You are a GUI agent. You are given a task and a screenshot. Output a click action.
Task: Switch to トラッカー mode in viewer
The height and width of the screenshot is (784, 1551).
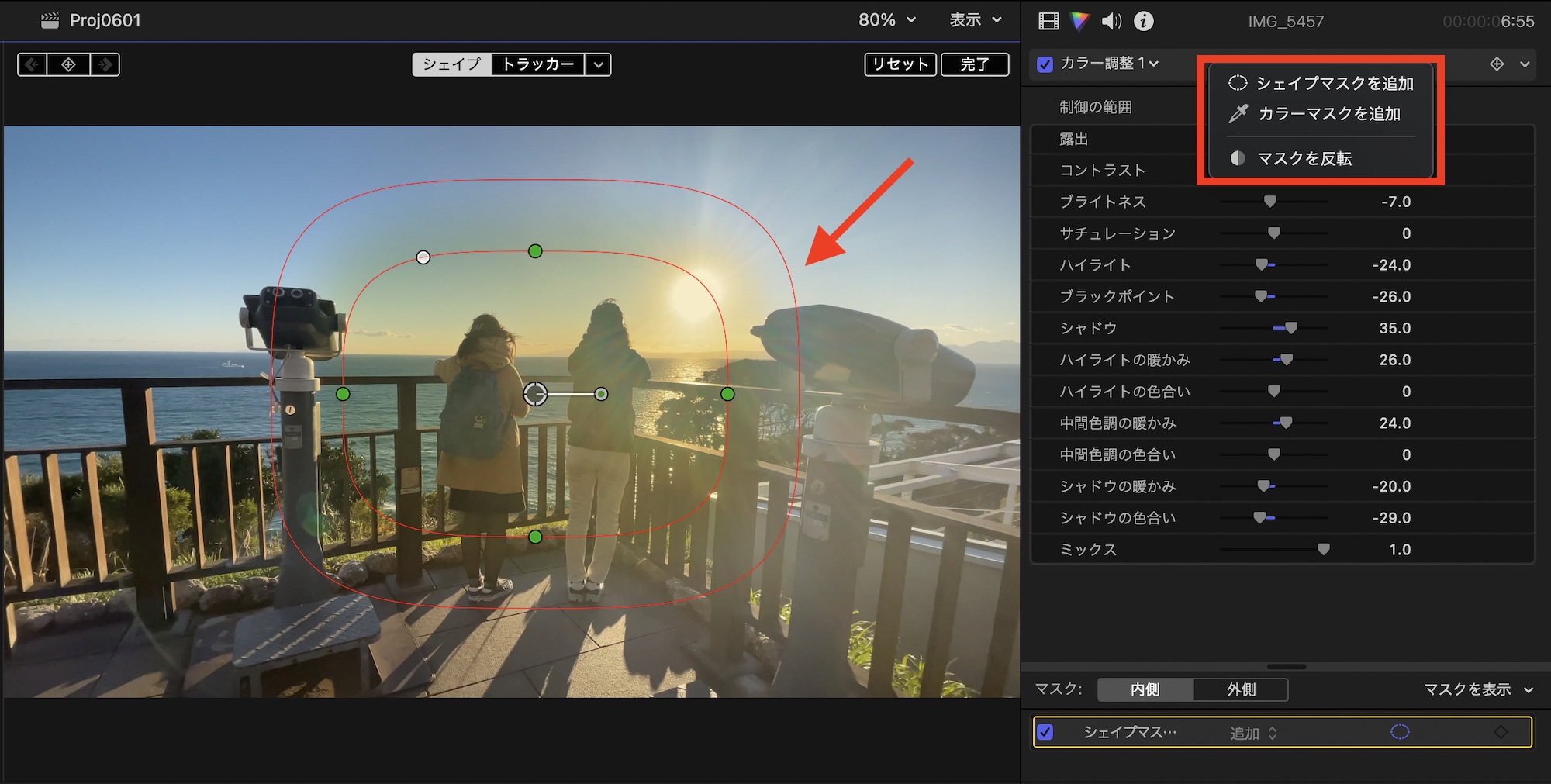coord(538,64)
